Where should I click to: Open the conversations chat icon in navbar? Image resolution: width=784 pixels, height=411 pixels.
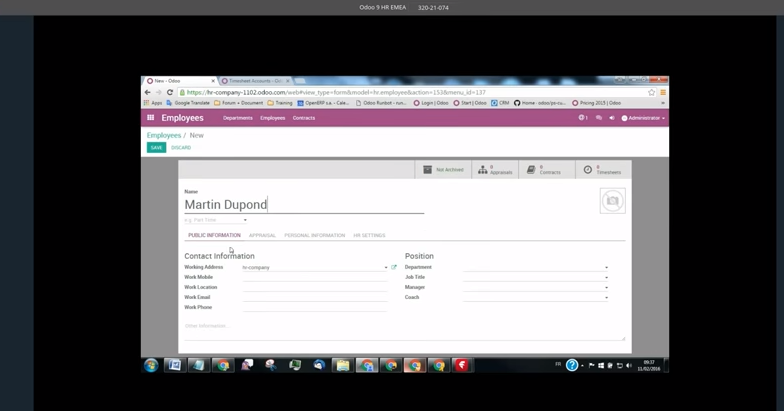pyautogui.click(x=599, y=118)
